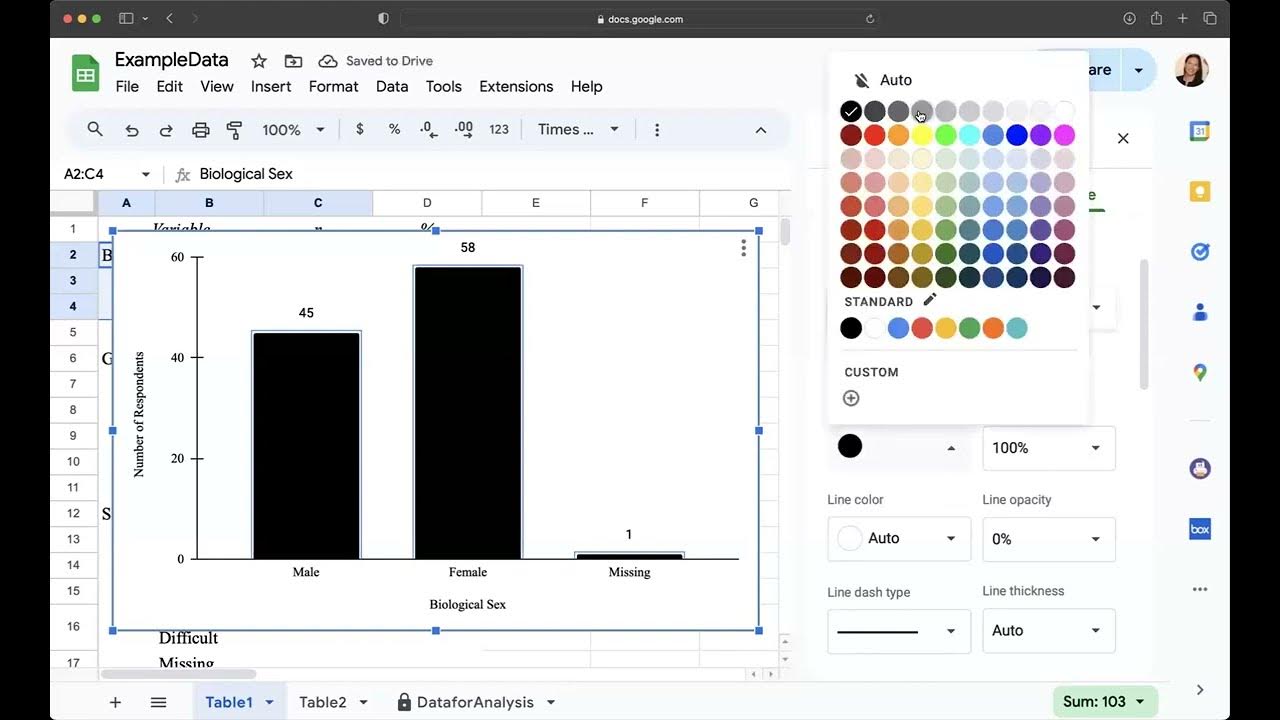The image size is (1280, 720).
Task: Click the formula bar Biological Sex
Action: point(246,174)
